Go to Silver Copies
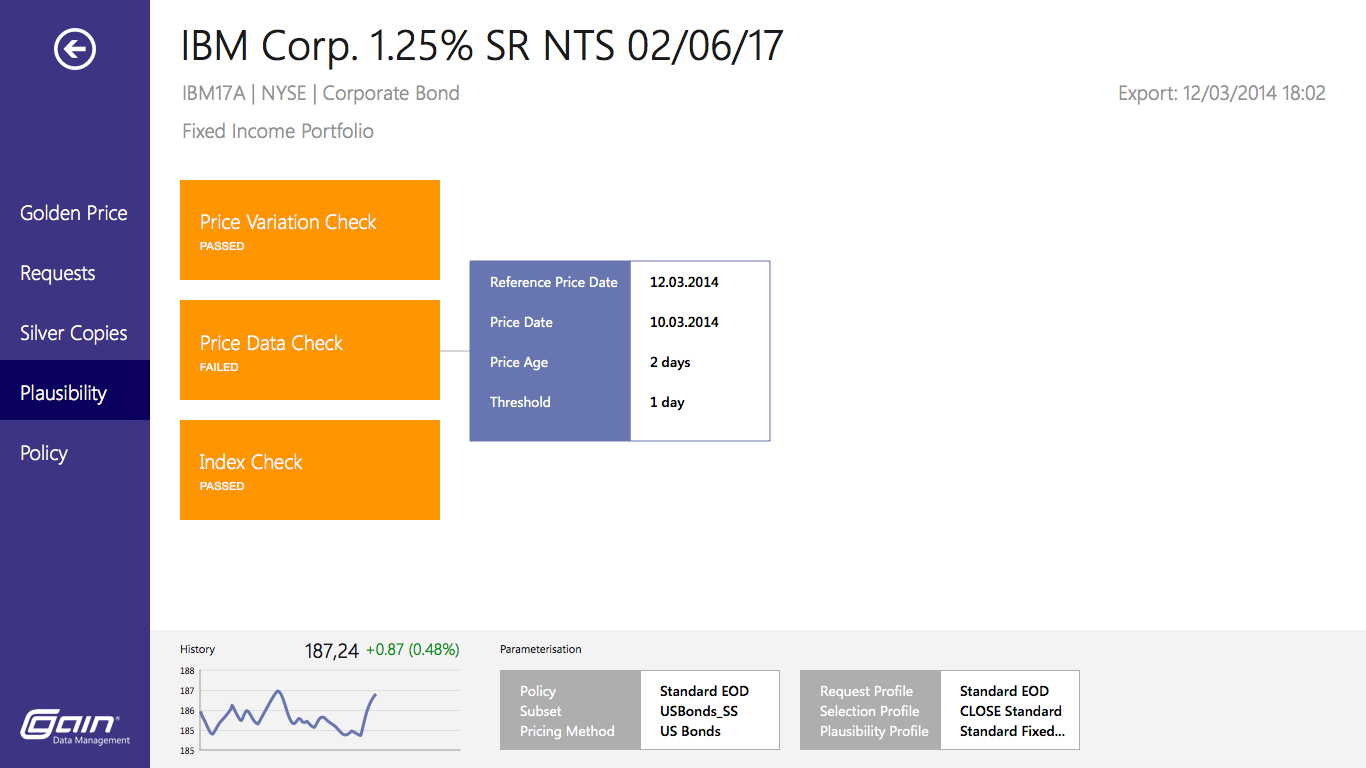1366x768 pixels. coord(74,333)
